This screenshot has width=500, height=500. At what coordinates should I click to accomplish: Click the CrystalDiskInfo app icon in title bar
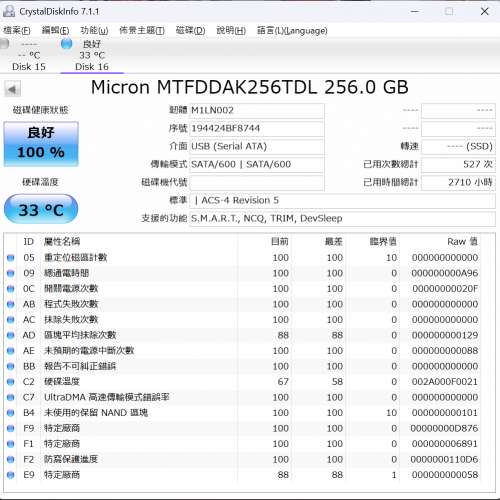tap(9, 11)
